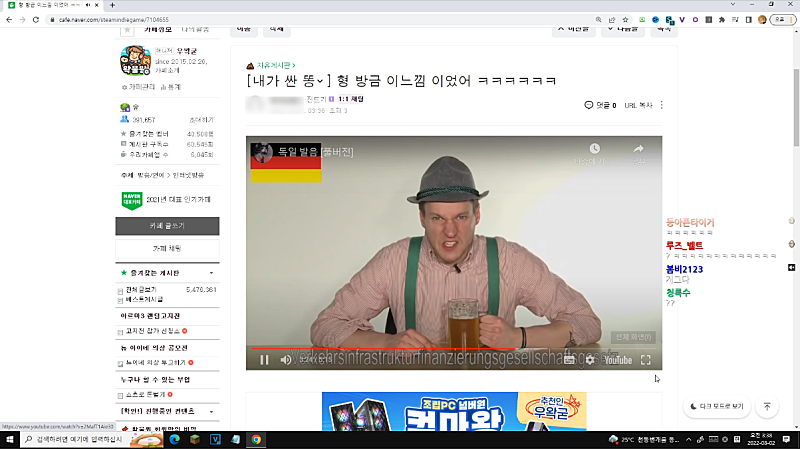Open the 자유게시판 breadcrumb link
Screen dimensions: 800x449
click(x=275, y=65)
